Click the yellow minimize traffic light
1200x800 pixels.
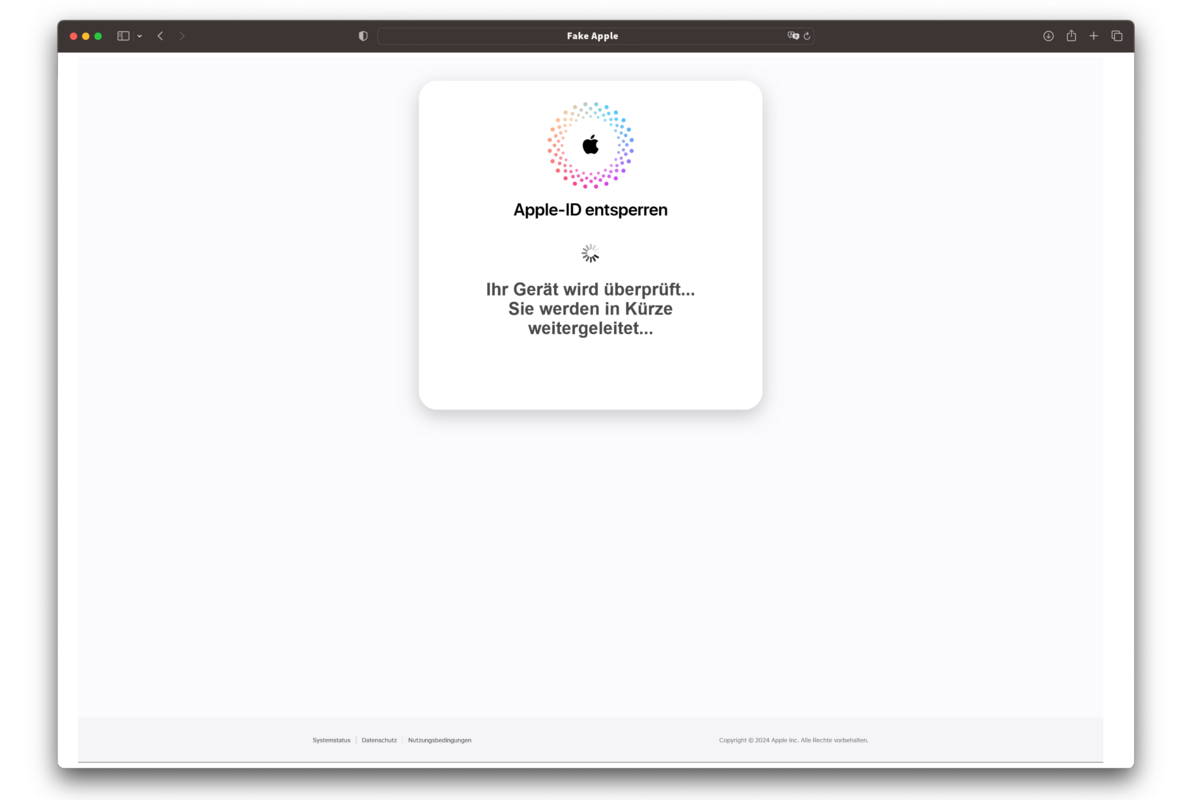[x=86, y=35]
